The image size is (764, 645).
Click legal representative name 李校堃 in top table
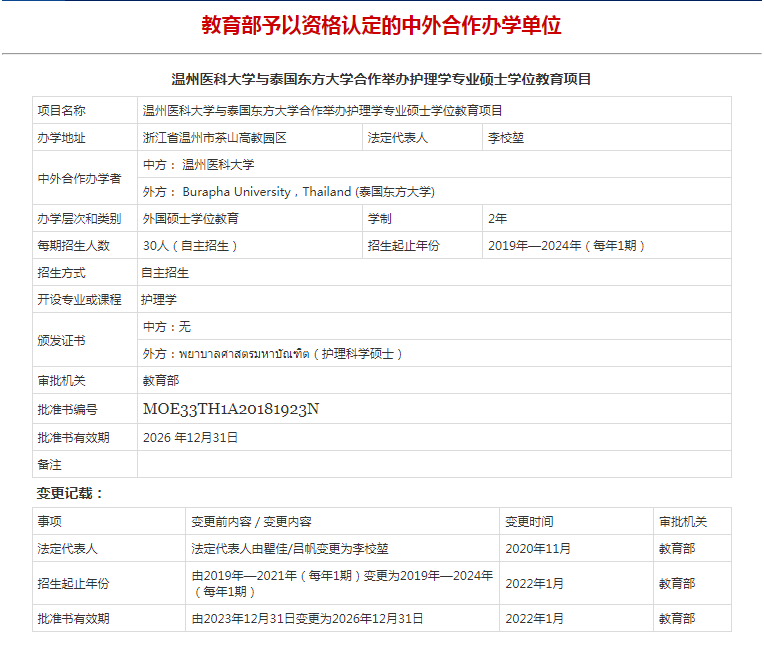click(505, 137)
